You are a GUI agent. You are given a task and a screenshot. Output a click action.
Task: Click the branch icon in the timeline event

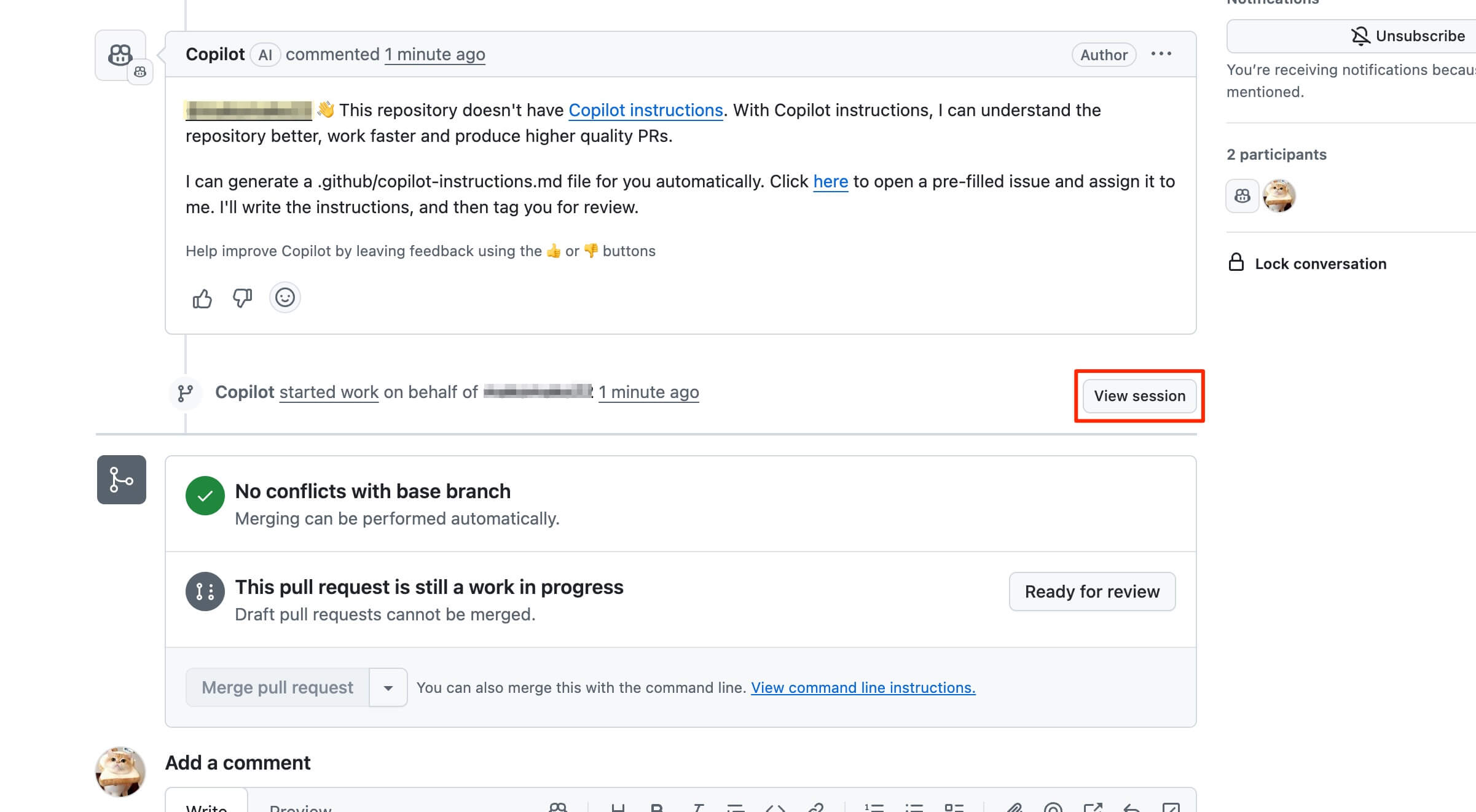[185, 392]
